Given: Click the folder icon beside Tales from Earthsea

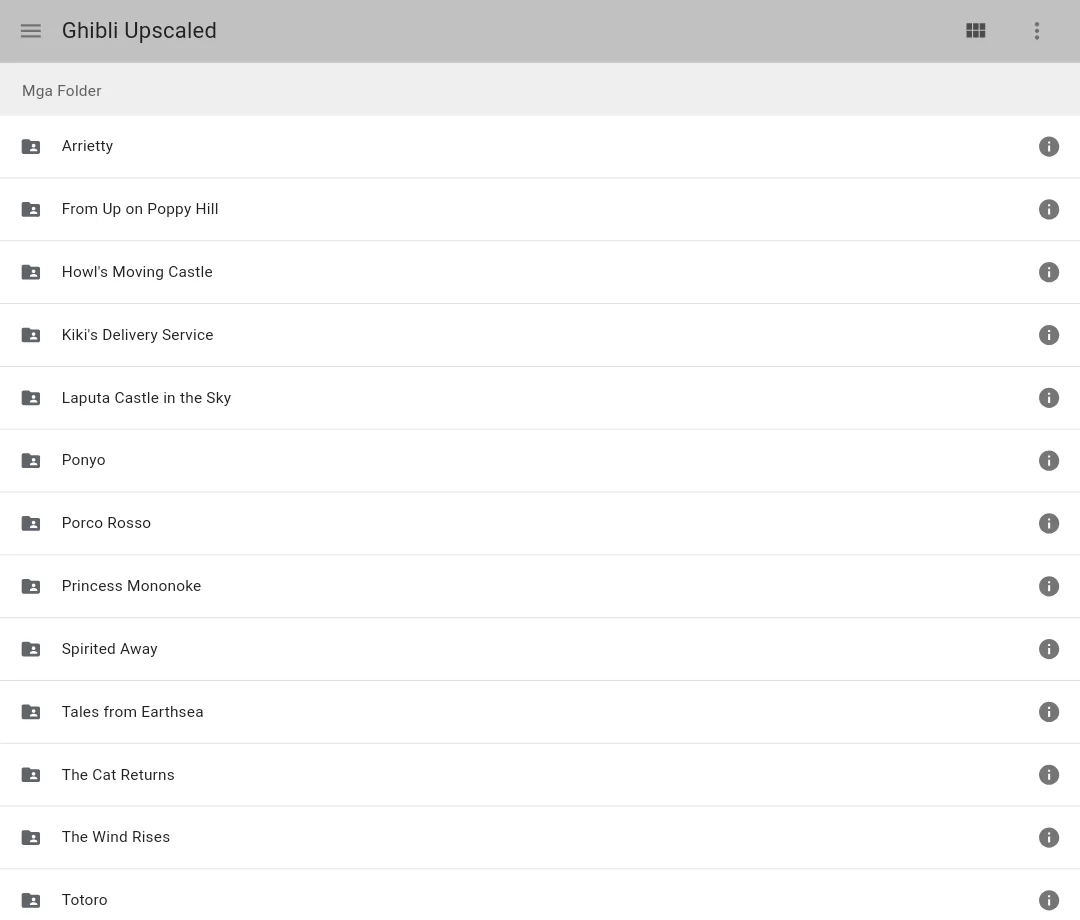Looking at the screenshot, I should coord(31,712).
